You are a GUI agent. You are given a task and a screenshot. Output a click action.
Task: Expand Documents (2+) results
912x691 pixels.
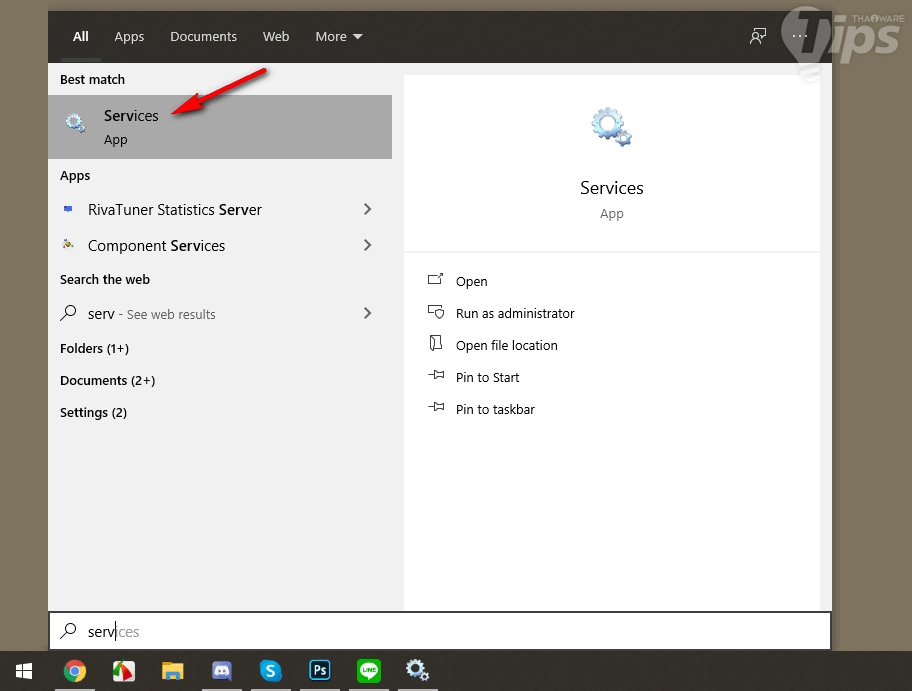point(108,380)
